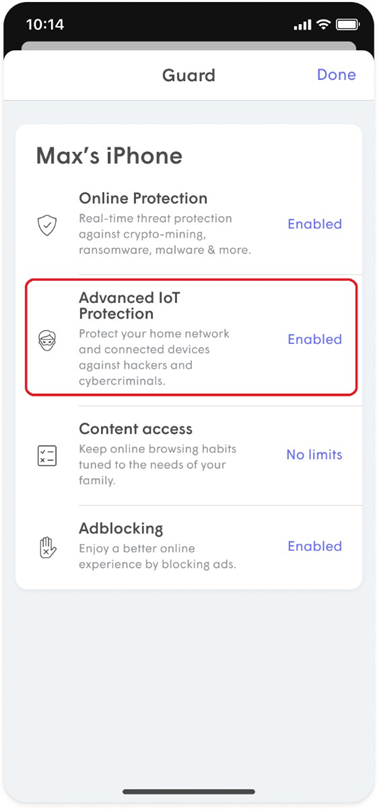The height and width of the screenshot is (810, 379).
Task: Open Content access No limits options
Action: point(314,455)
